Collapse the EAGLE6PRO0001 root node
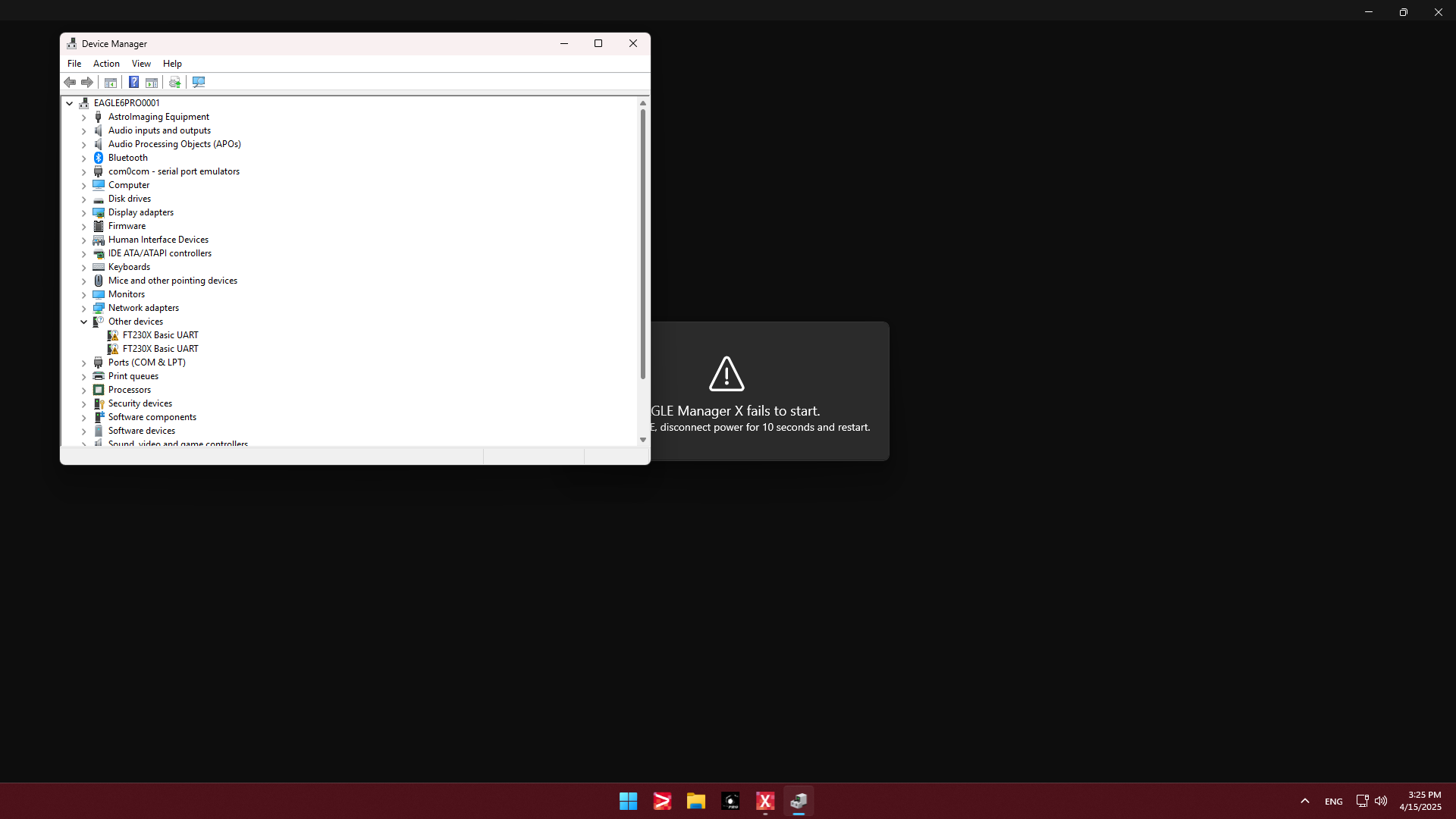The height and width of the screenshot is (819, 1456). pos(70,103)
